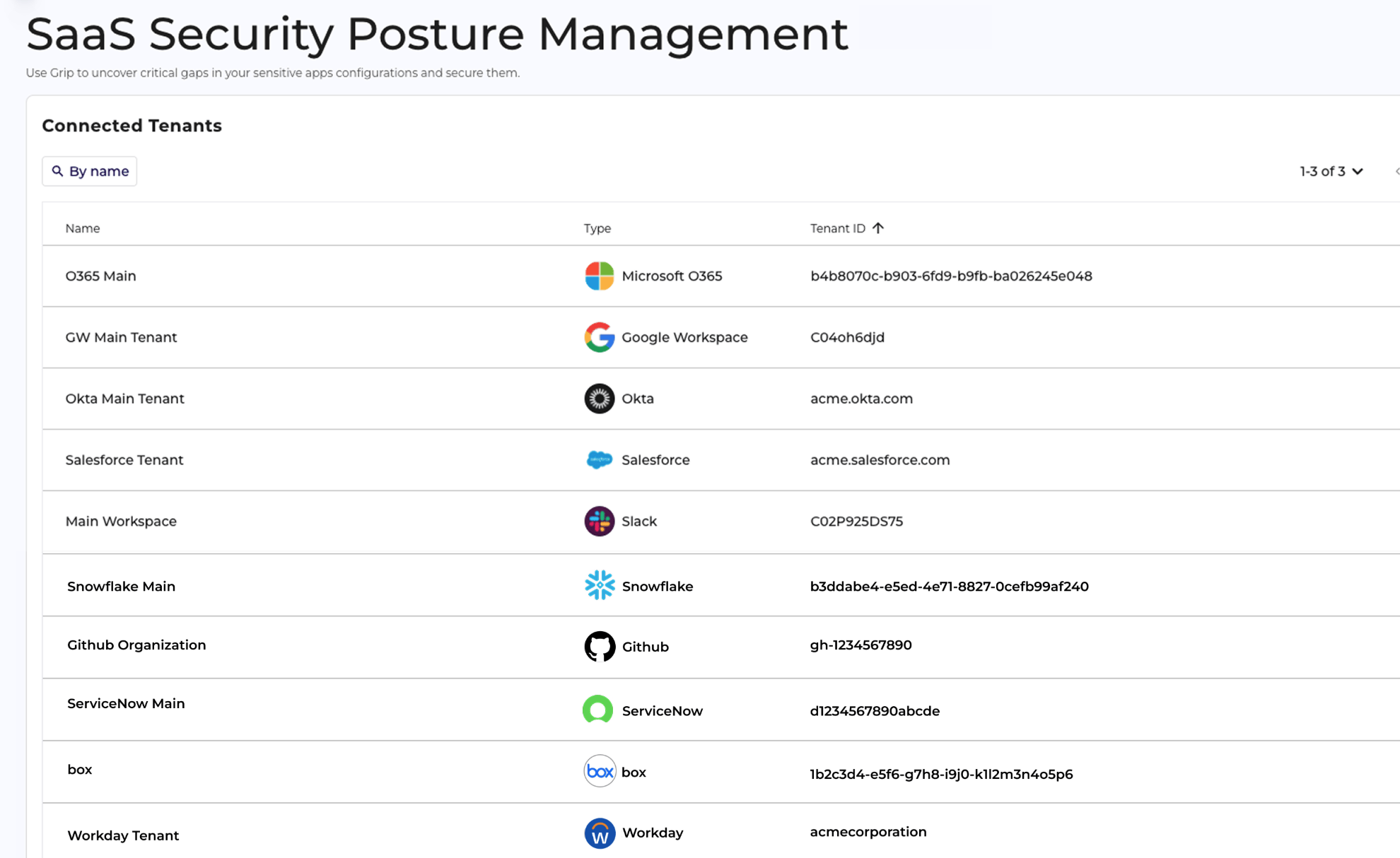
Task: Click the Salesforce cloud logo icon
Action: coord(599,459)
